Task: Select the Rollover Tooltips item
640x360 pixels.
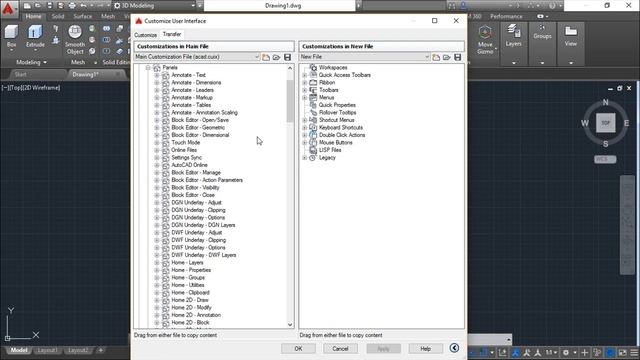Action: pyautogui.click(x=338, y=112)
